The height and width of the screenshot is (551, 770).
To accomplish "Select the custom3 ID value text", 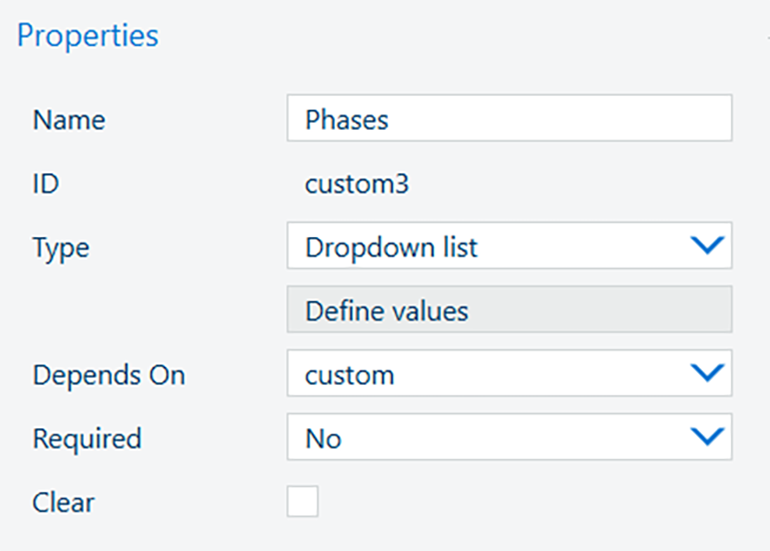I will (x=356, y=184).
